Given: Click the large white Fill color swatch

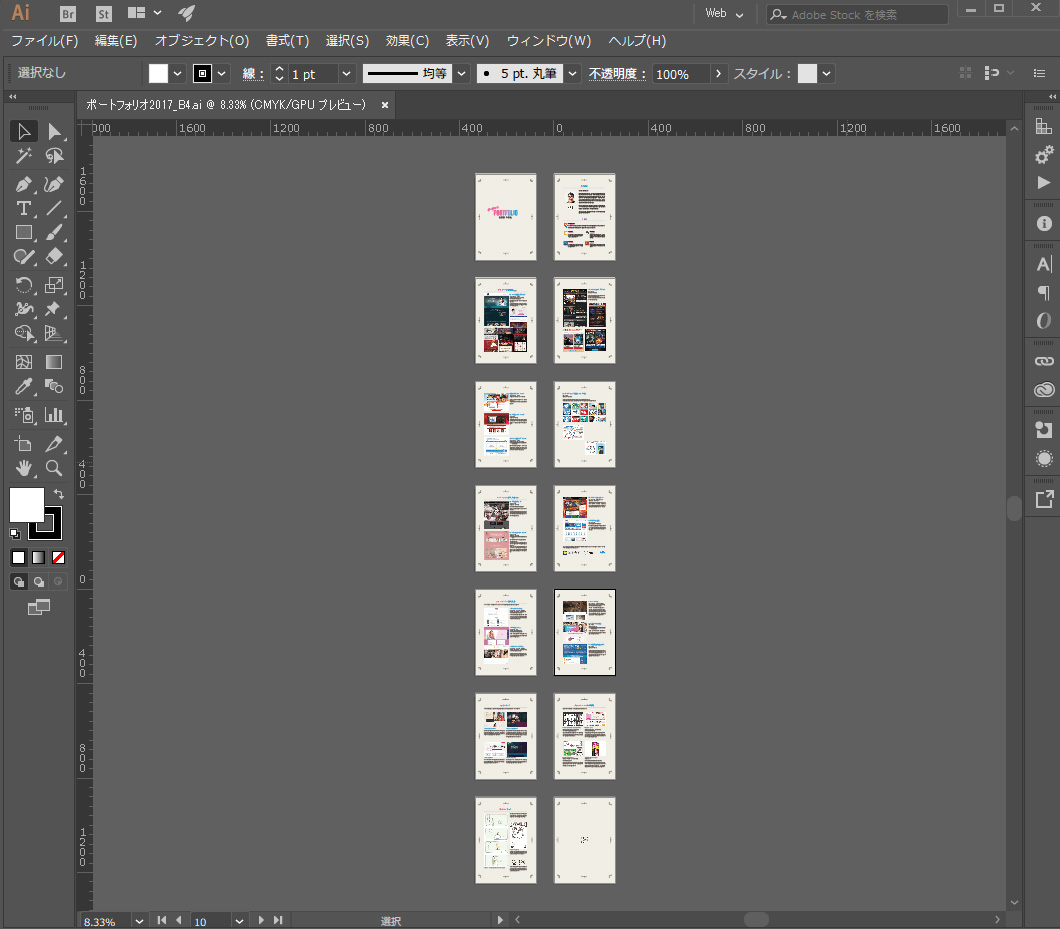Looking at the screenshot, I should [x=27, y=505].
